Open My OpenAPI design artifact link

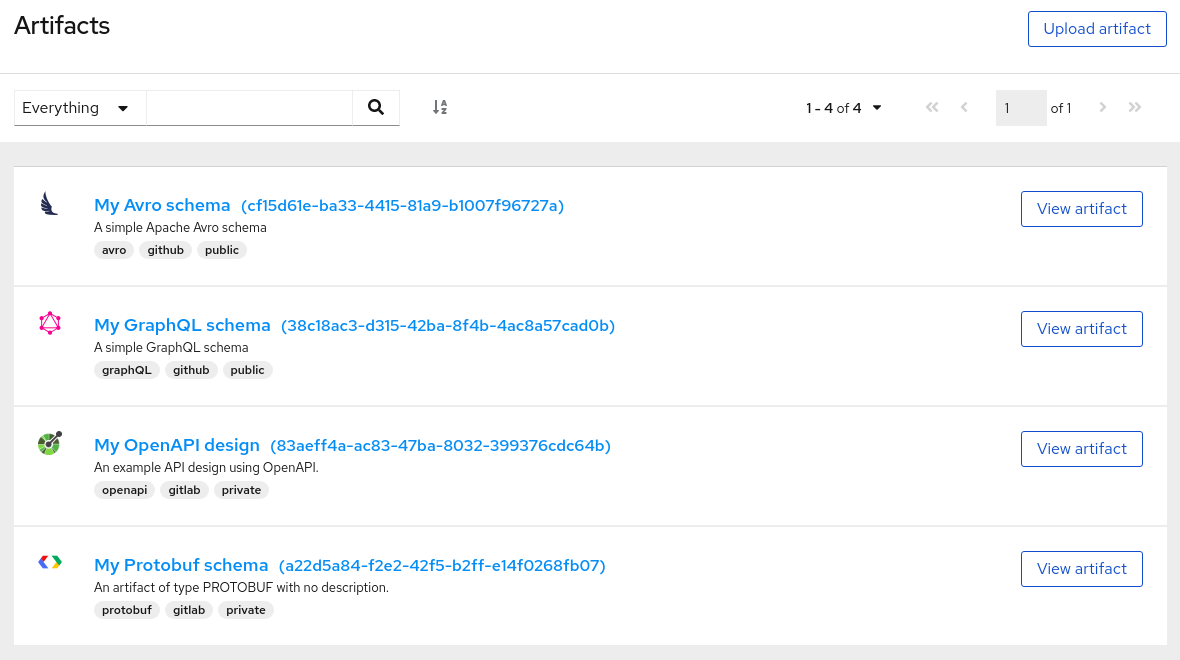click(x=177, y=445)
